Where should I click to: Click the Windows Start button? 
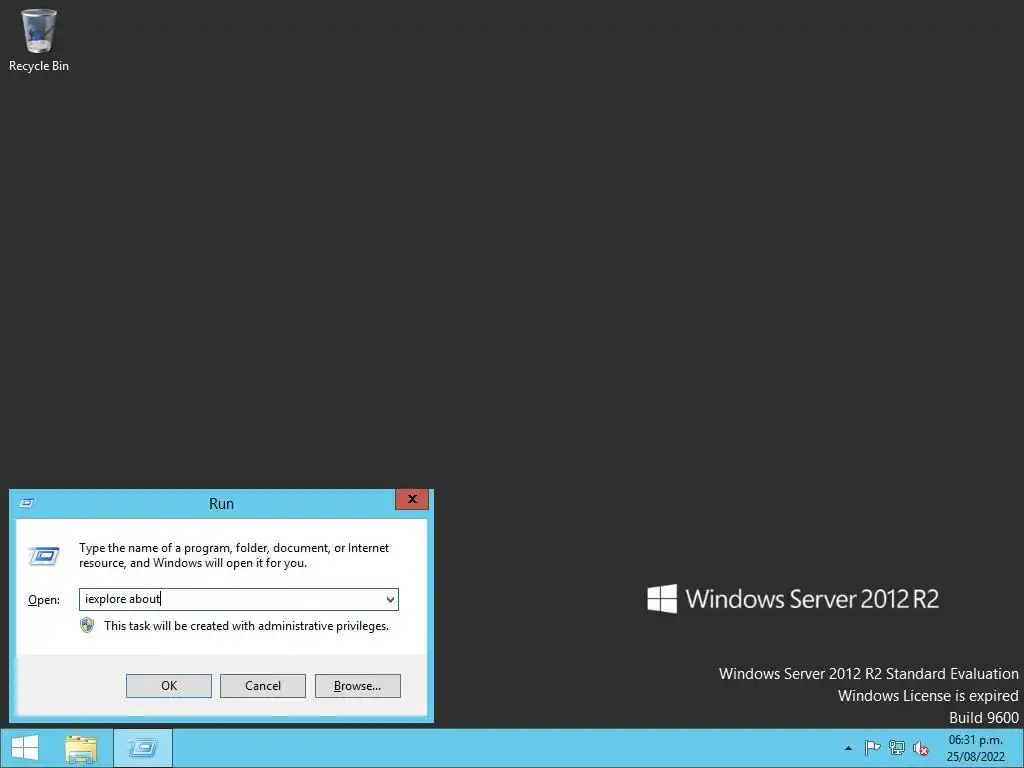coord(25,748)
